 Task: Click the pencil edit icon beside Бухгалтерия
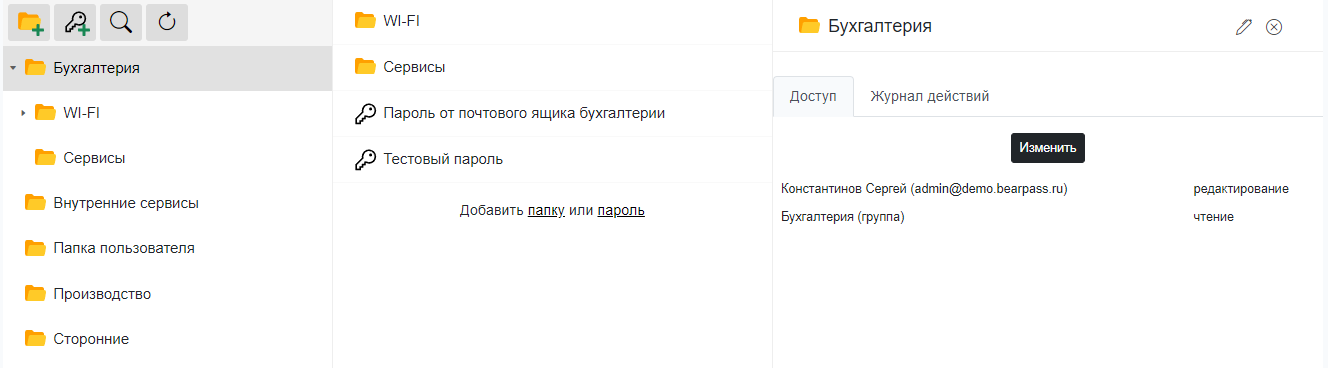click(1243, 27)
